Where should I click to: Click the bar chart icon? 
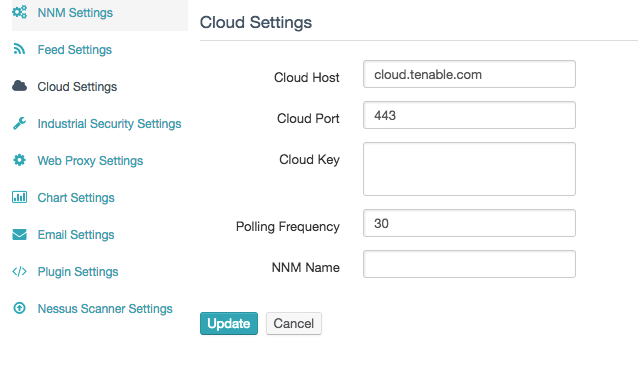point(20,197)
